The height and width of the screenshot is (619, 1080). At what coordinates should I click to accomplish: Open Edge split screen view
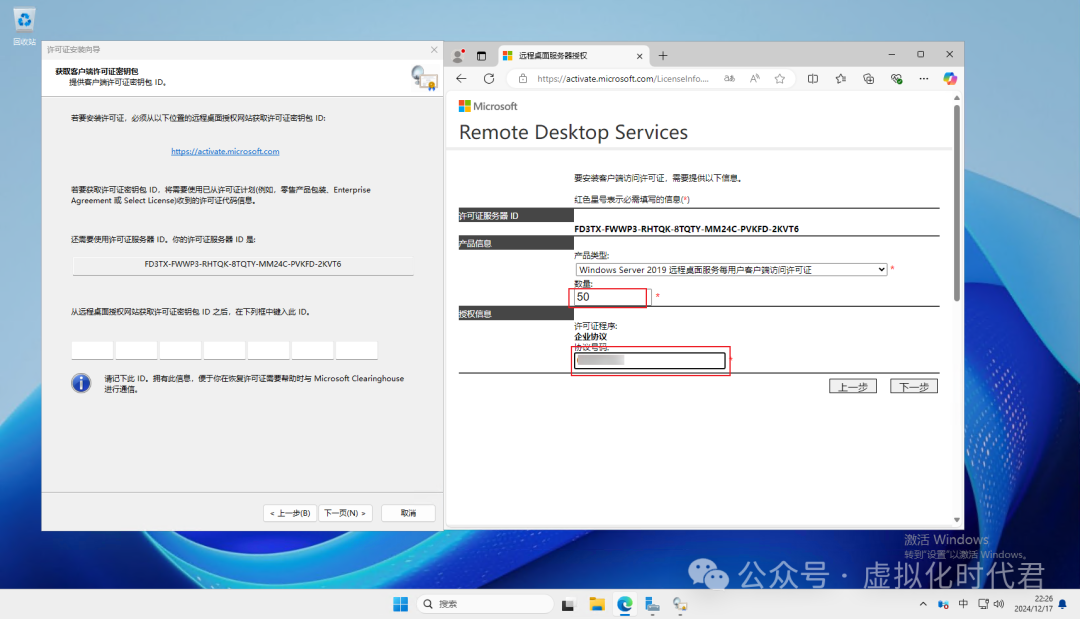(813, 78)
